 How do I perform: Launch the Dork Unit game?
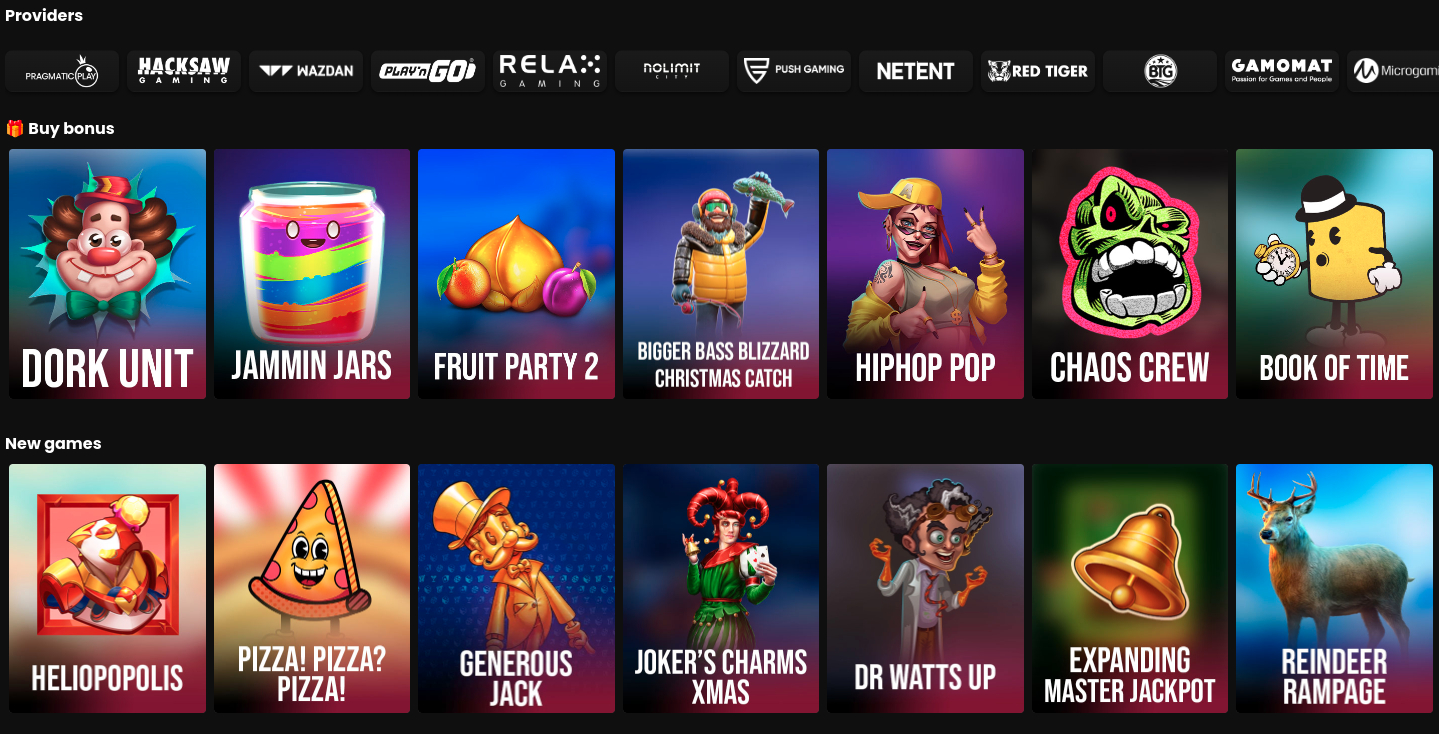click(107, 274)
